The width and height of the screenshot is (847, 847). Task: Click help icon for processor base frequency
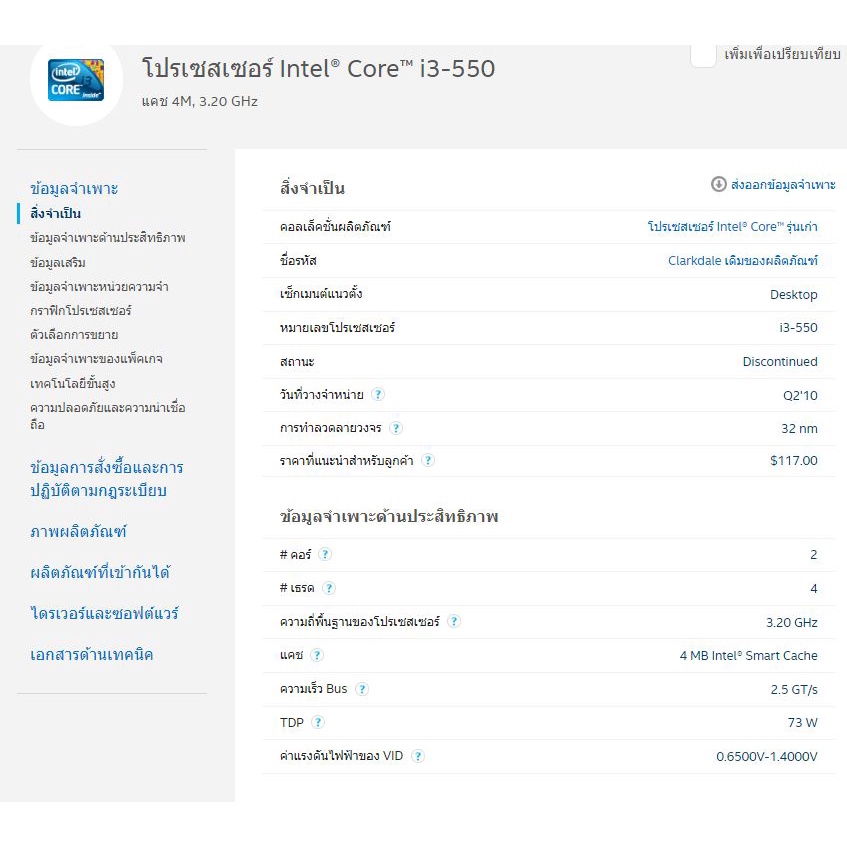454,622
